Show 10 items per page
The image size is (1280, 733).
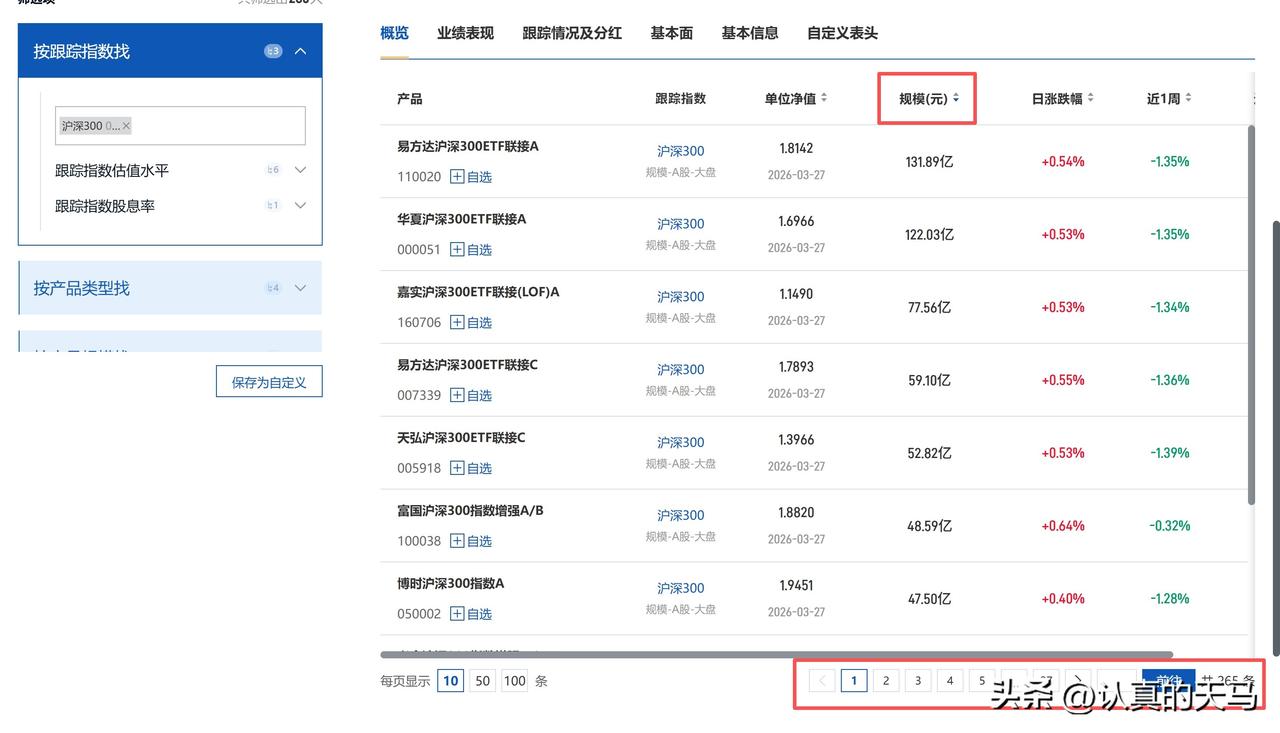[451, 681]
